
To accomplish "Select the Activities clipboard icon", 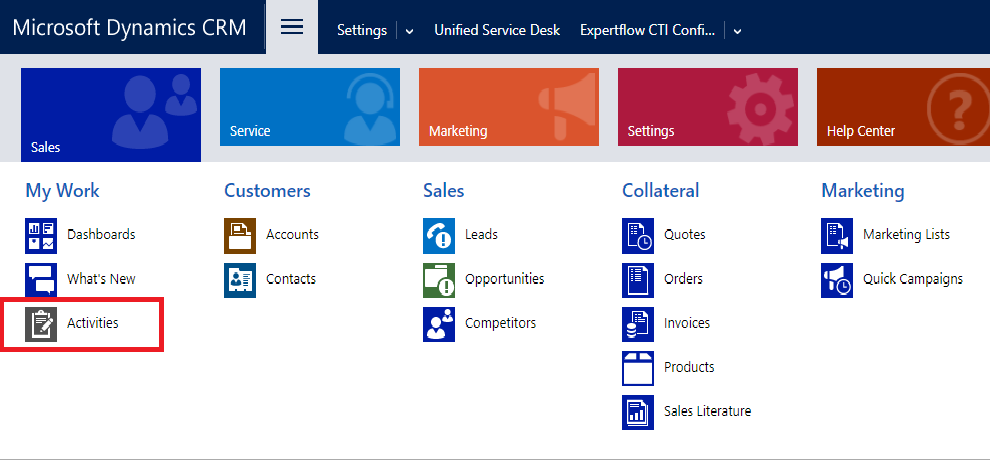I will [x=41, y=324].
